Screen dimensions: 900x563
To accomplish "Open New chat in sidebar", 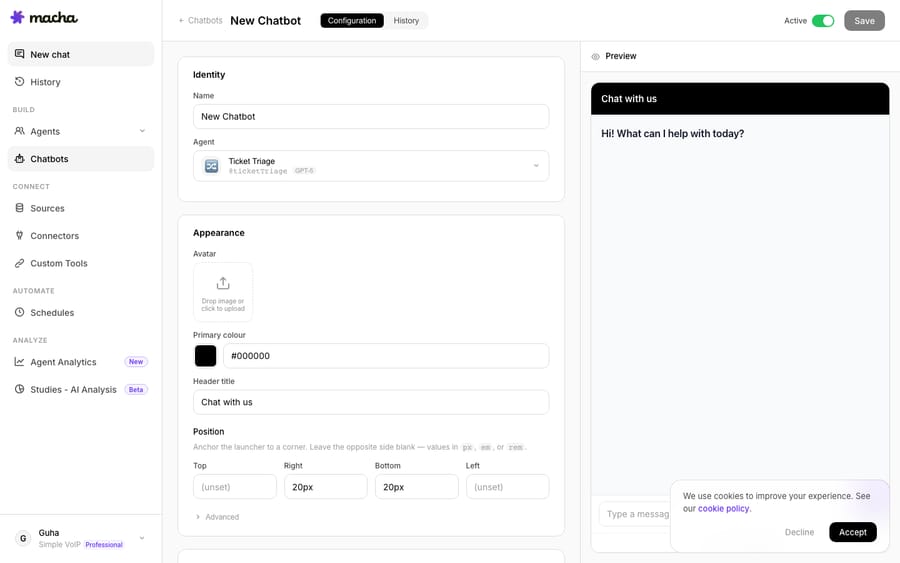I will click(81, 54).
